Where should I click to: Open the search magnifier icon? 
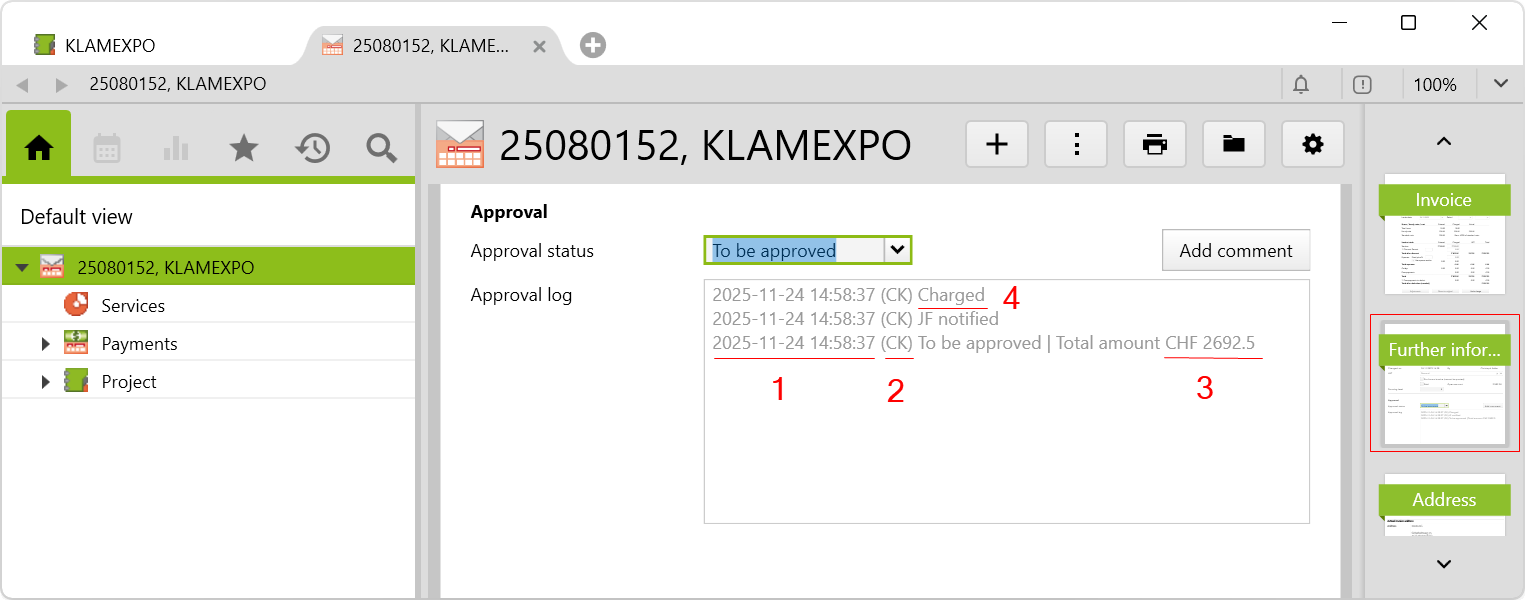[381, 148]
